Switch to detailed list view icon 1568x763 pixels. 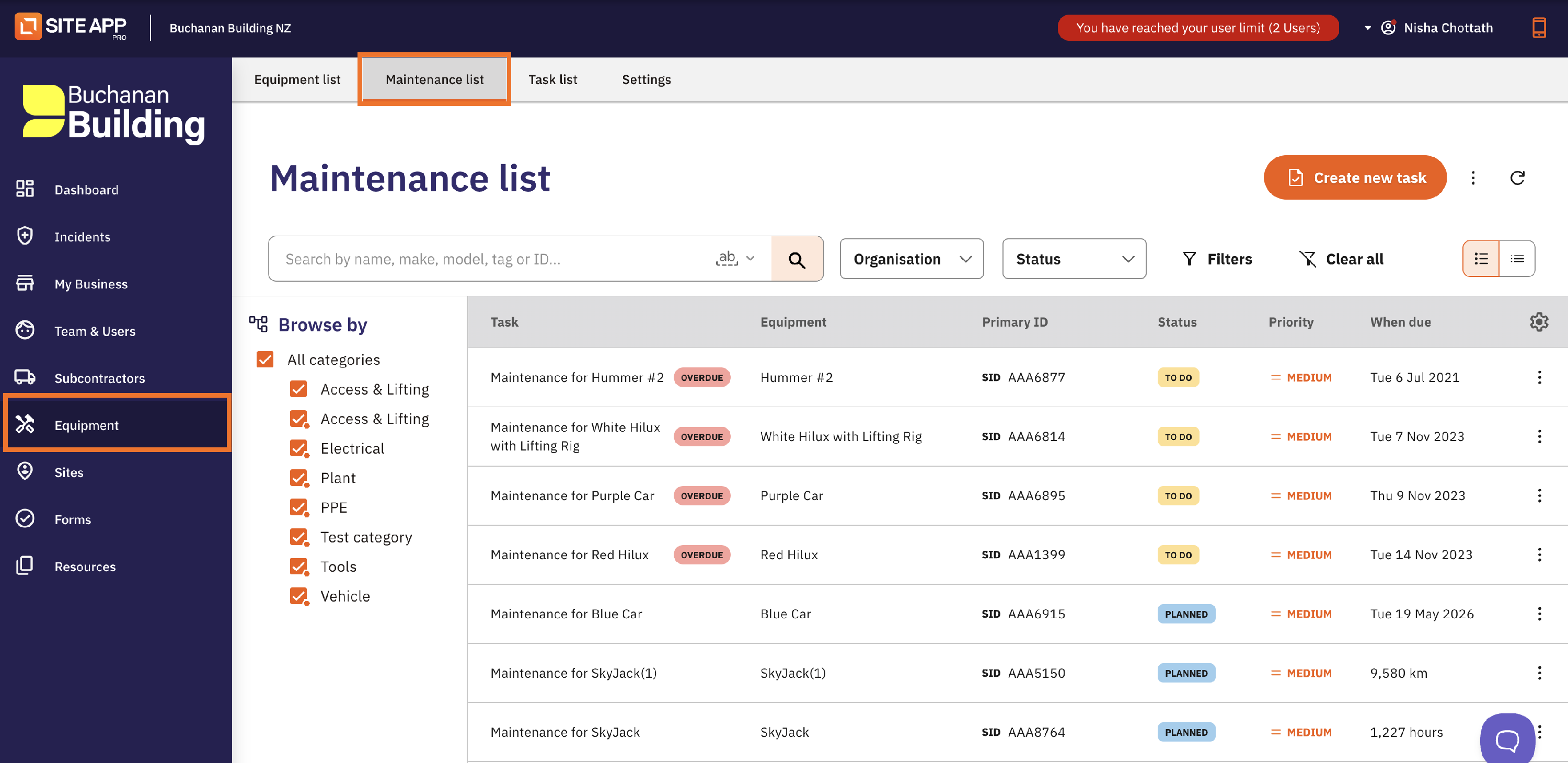pos(1481,259)
